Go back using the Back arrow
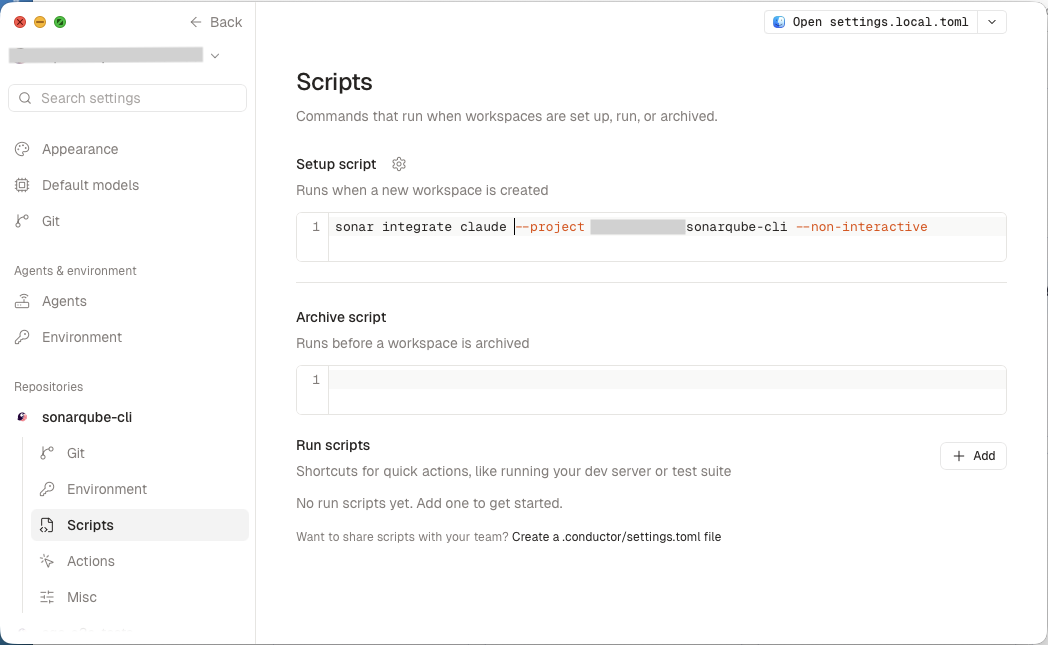 (x=215, y=22)
